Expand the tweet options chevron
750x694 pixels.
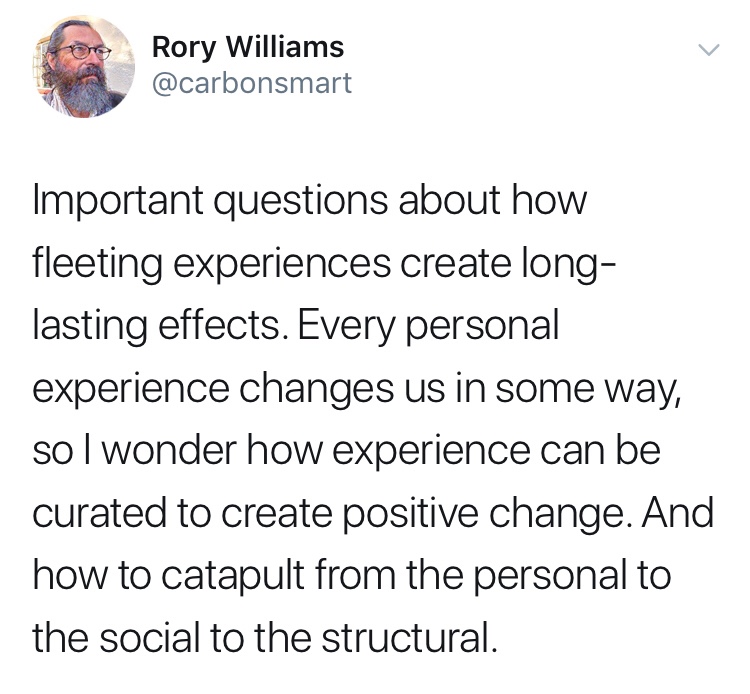point(707,50)
